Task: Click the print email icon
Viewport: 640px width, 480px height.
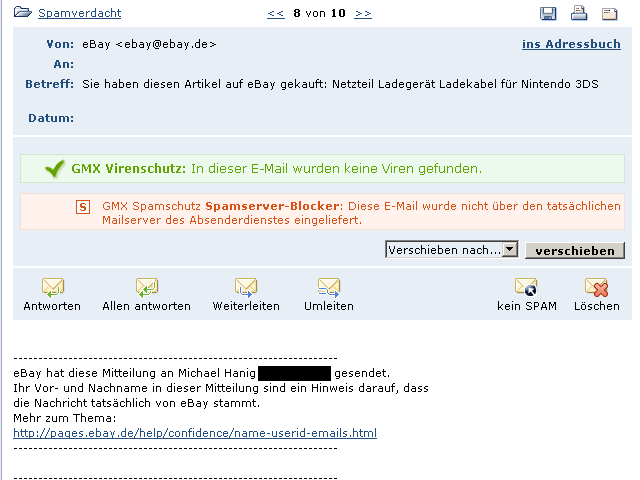Action: (x=578, y=13)
